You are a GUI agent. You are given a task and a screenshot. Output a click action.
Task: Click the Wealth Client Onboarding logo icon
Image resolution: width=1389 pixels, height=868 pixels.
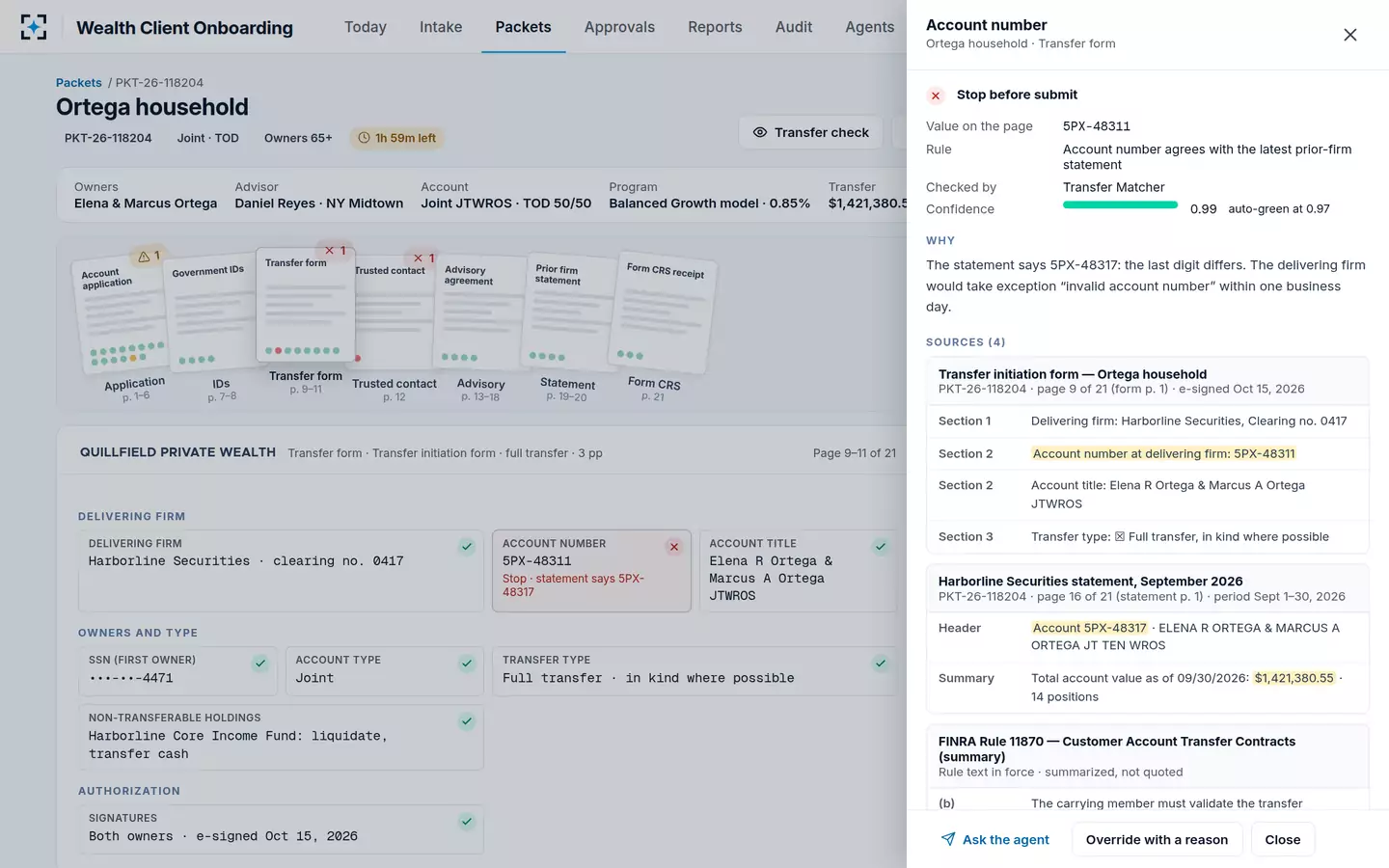pos(34,27)
